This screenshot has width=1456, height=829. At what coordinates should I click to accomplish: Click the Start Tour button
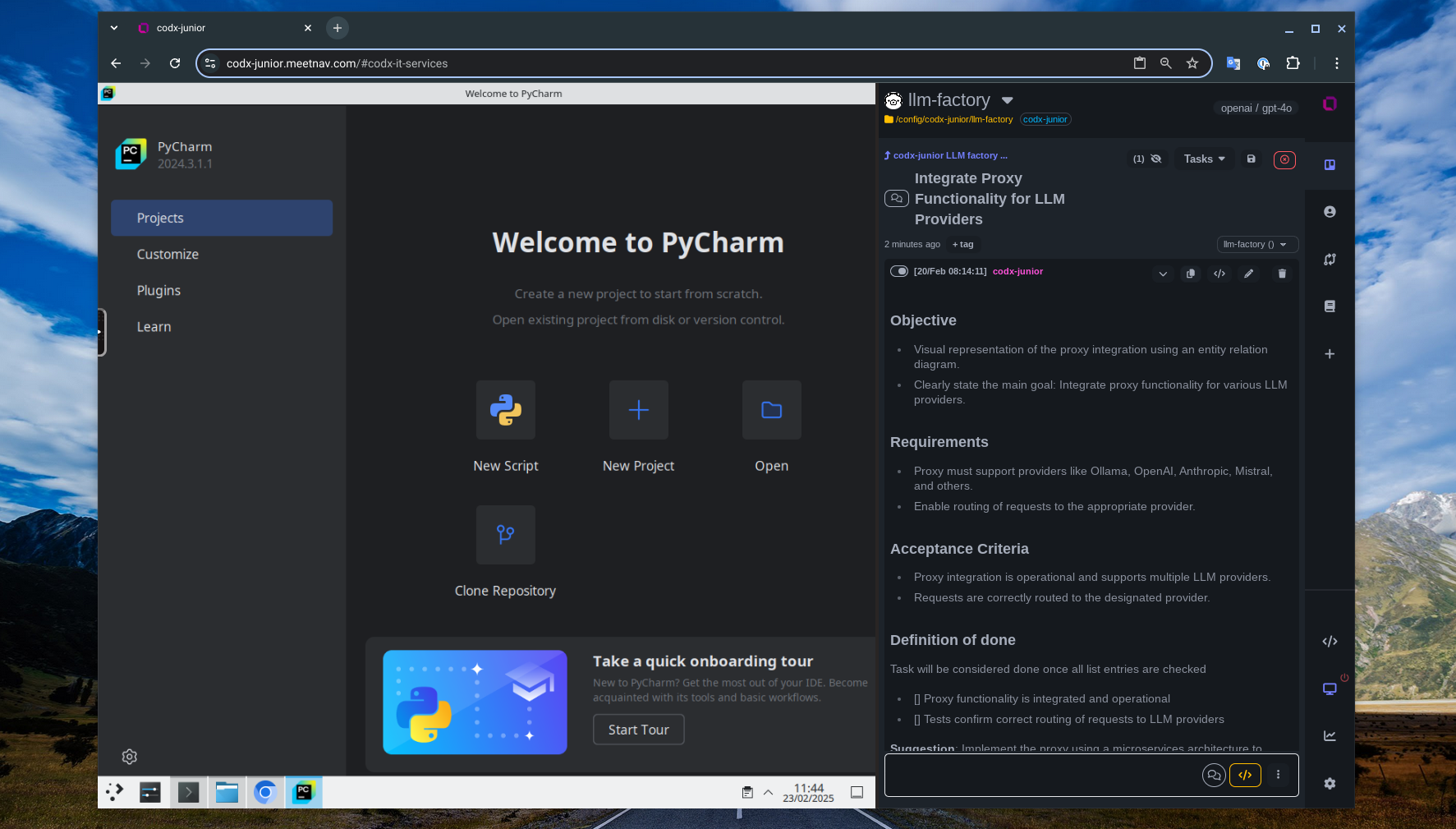639,730
